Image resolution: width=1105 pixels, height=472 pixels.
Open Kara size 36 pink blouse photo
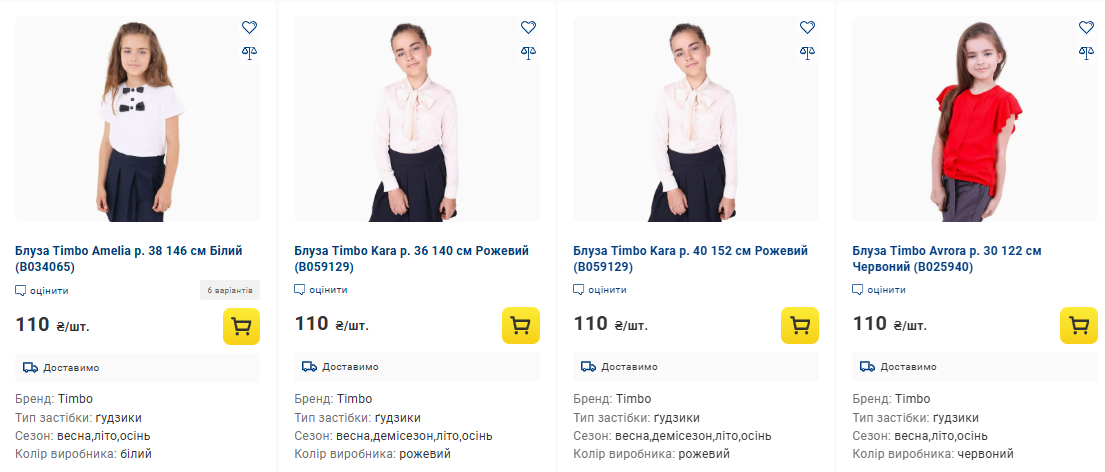[416, 120]
